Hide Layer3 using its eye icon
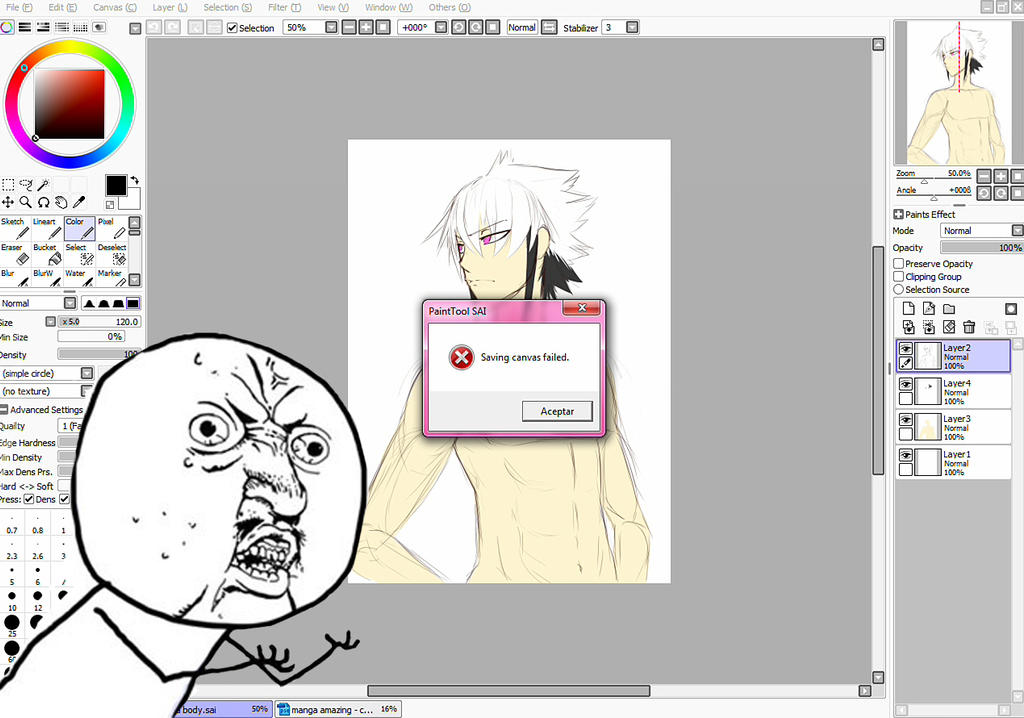This screenshot has height=718, width=1024. [906, 419]
